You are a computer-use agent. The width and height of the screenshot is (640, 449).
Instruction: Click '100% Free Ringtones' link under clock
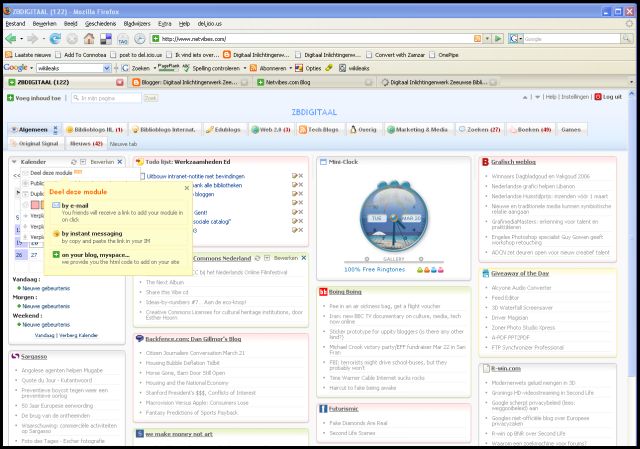coord(374,269)
